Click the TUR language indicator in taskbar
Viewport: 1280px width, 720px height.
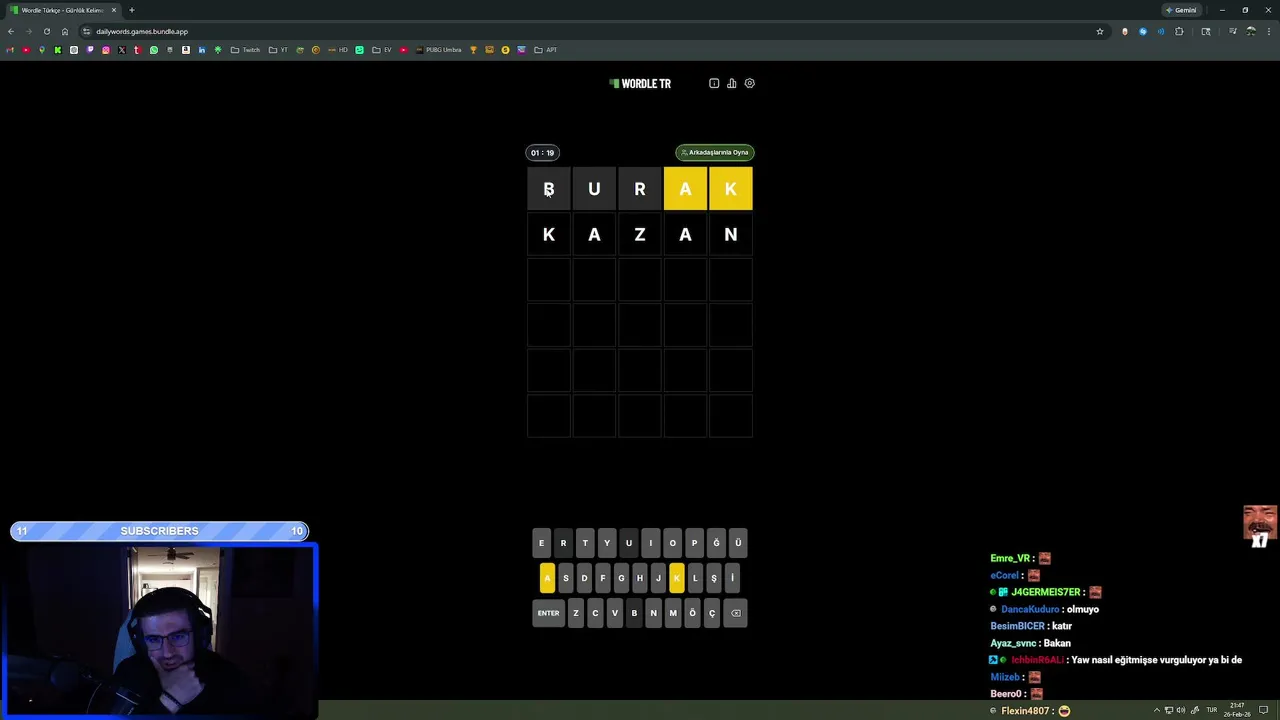tap(1212, 710)
